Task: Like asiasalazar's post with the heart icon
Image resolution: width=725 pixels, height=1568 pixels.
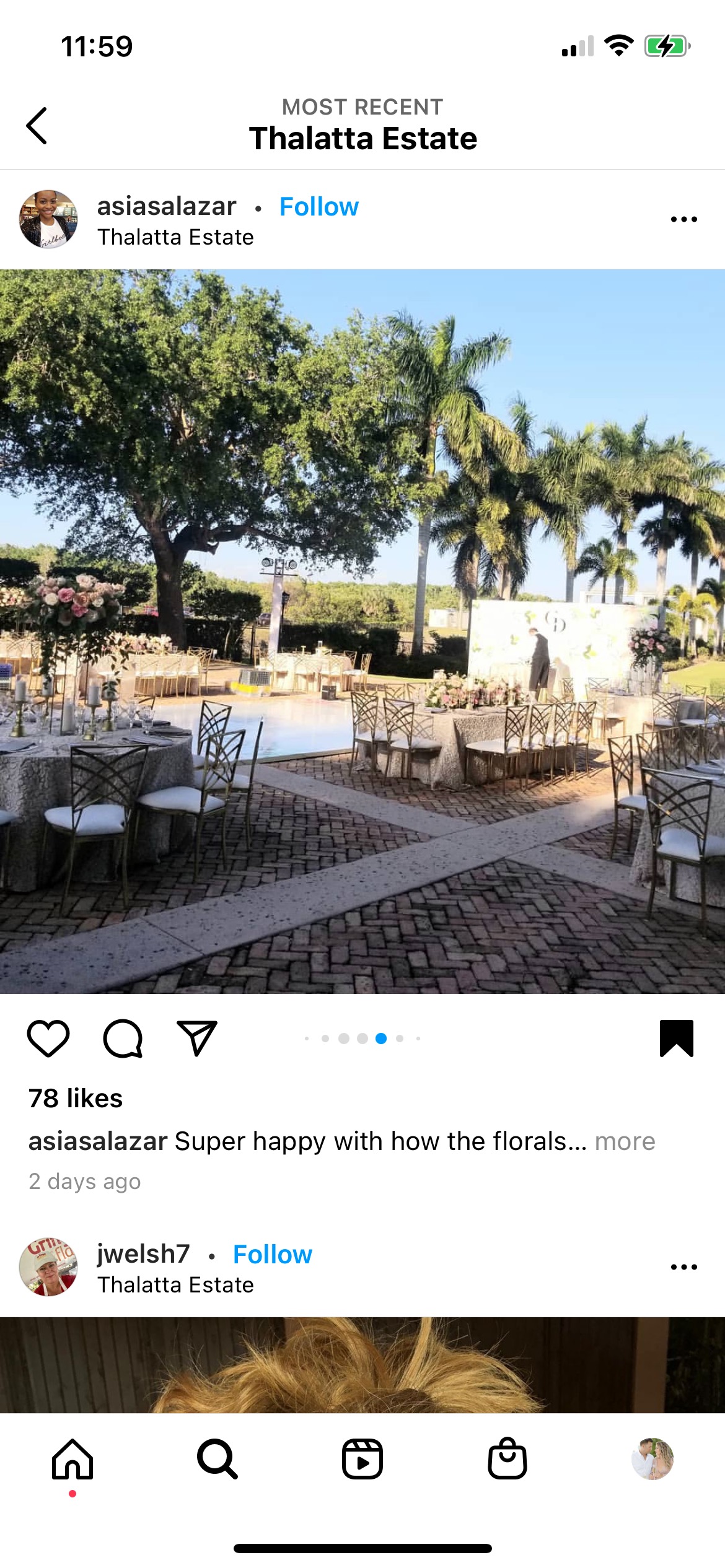Action: click(x=48, y=1038)
